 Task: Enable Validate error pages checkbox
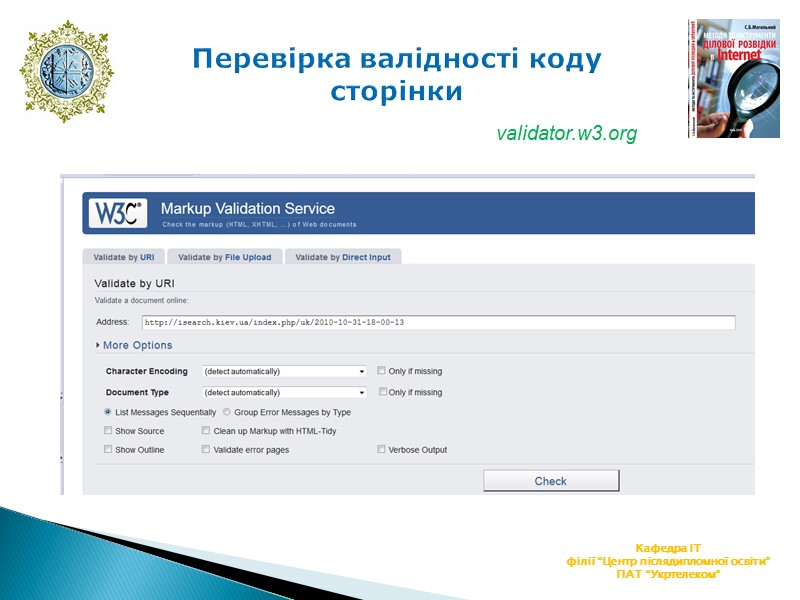[x=206, y=449]
